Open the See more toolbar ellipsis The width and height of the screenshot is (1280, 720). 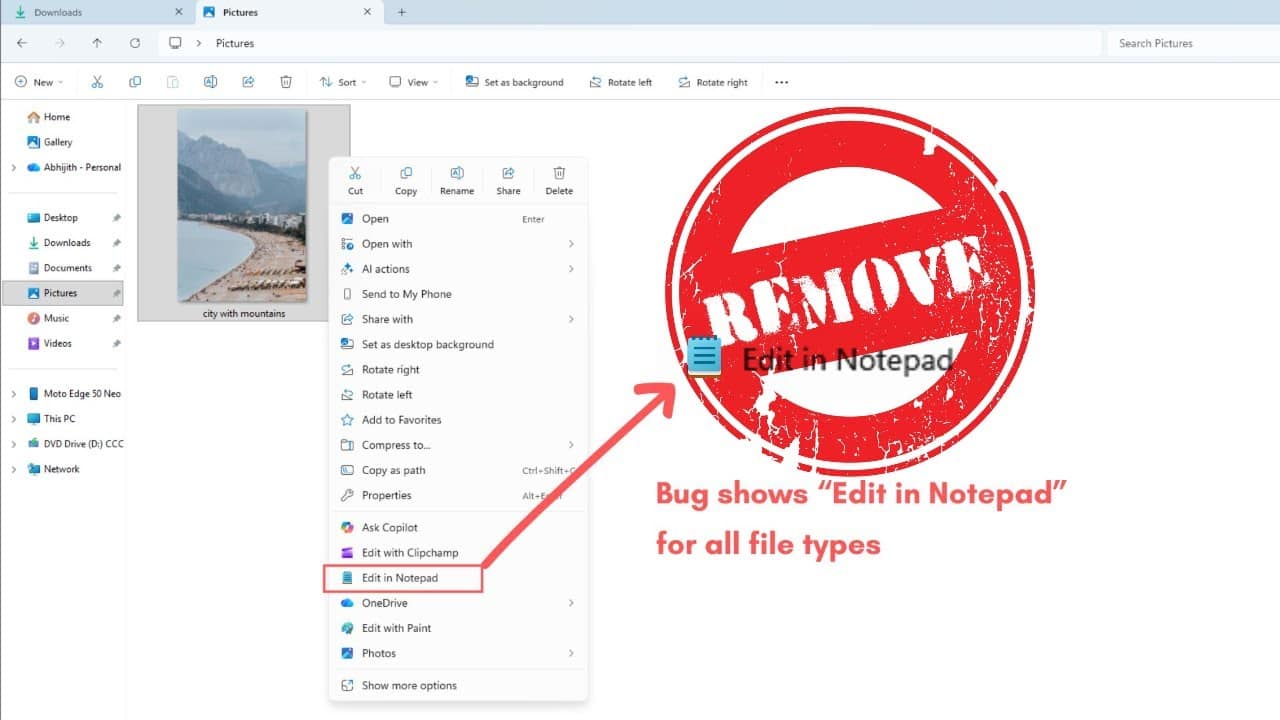click(780, 82)
